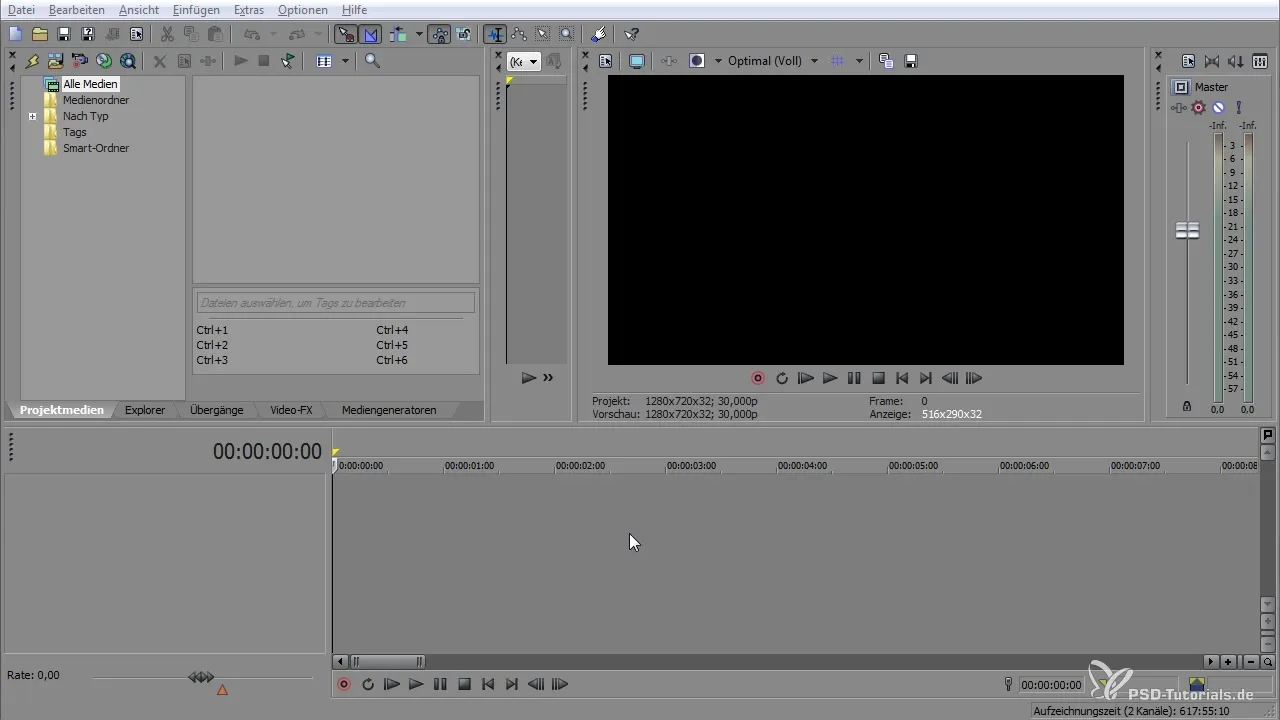Screen dimensions: 1280x720
Task: Click the Get Media from Web icon
Action: coord(128,61)
